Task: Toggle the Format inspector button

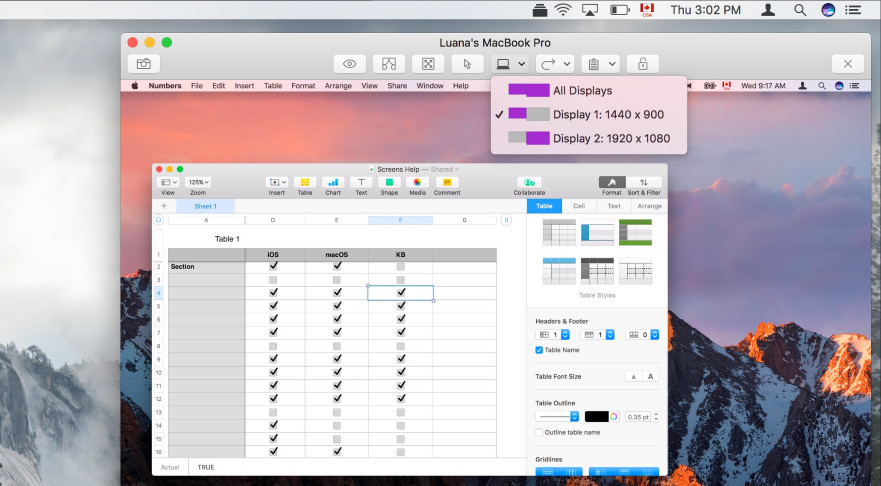Action: point(612,182)
